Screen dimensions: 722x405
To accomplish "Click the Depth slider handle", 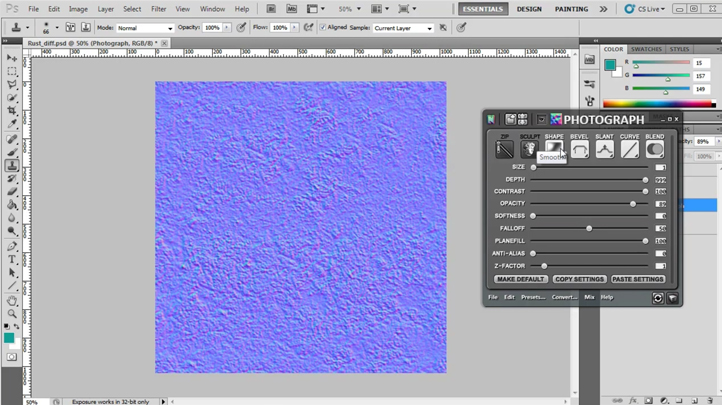I will pos(645,180).
